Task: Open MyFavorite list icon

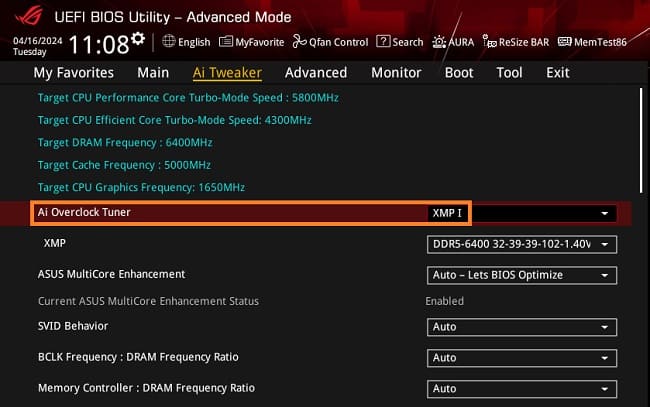Action: pos(226,41)
